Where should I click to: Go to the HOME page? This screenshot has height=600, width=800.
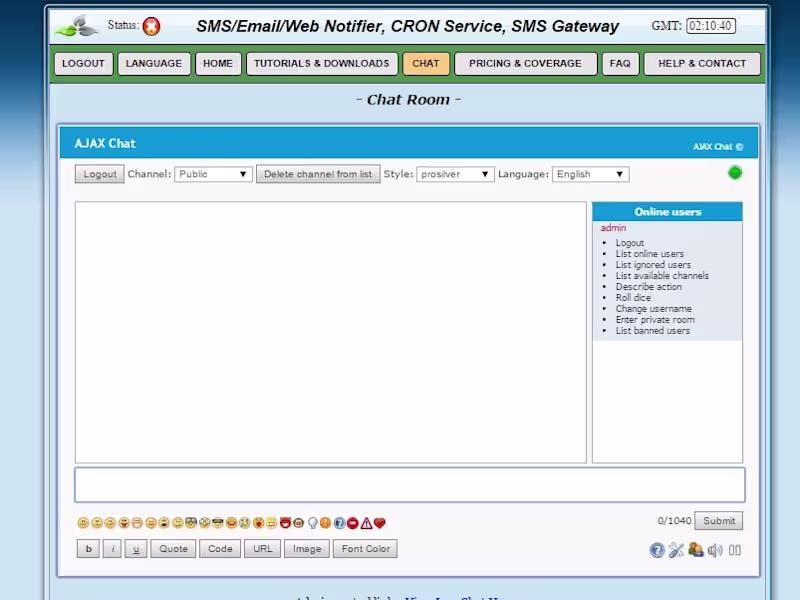218,64
